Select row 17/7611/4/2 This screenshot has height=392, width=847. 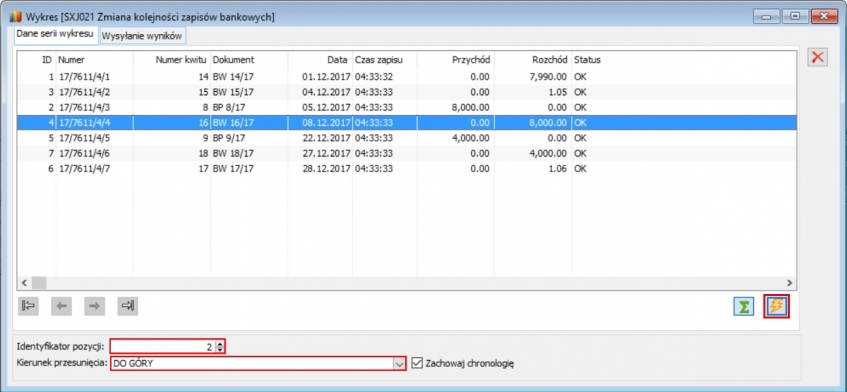pos(407,92)
